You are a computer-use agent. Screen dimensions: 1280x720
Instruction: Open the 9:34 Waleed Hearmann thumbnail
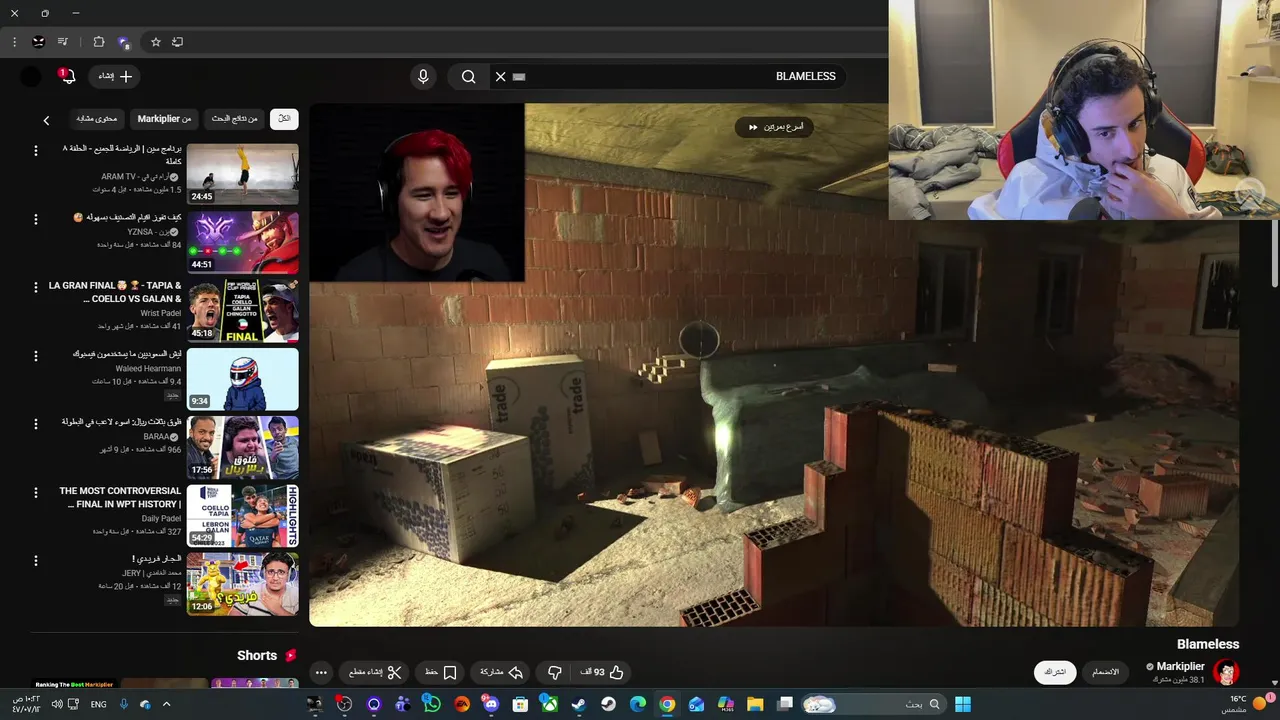[x=242, y=379]
